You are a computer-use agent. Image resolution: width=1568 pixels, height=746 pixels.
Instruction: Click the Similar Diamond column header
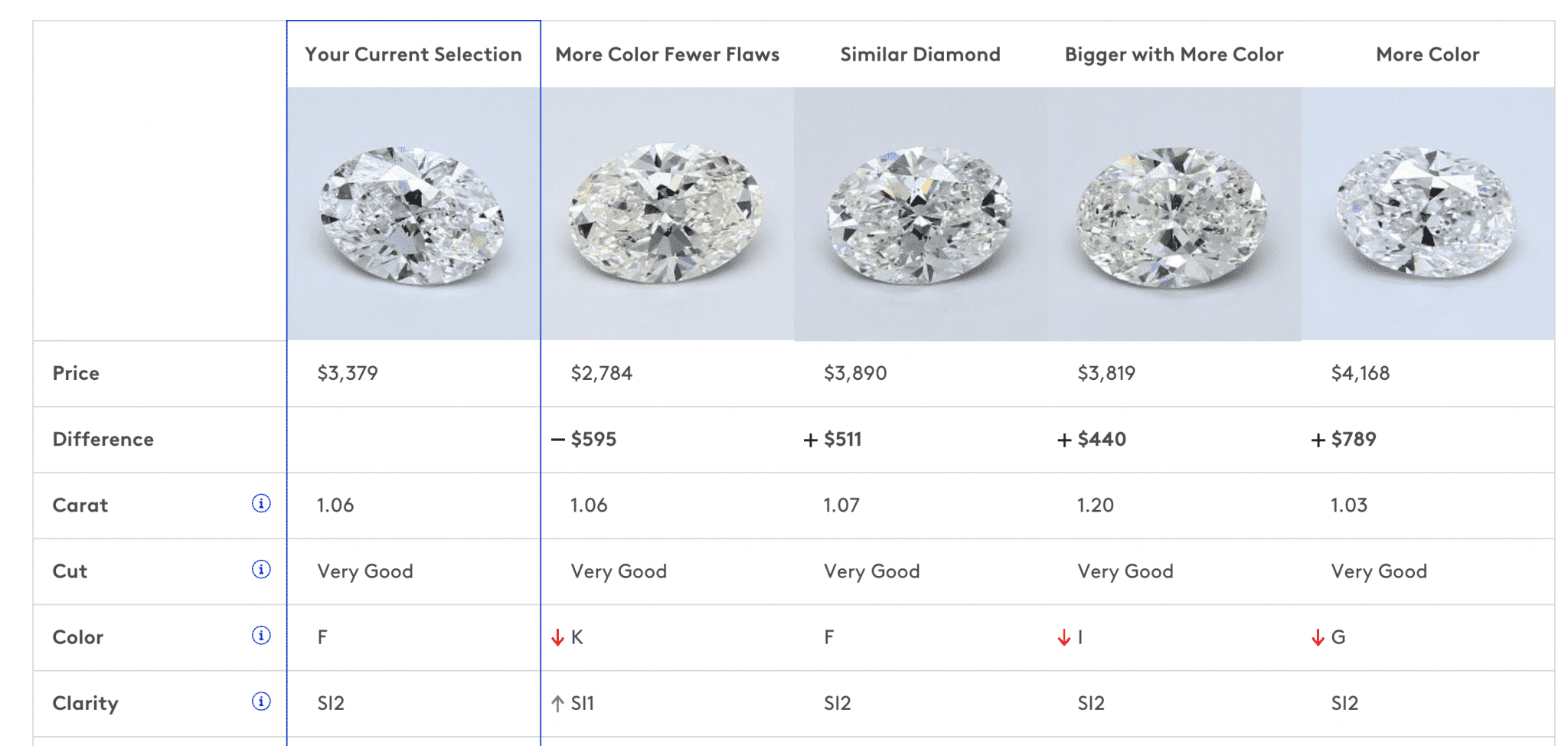click(920, 54)
